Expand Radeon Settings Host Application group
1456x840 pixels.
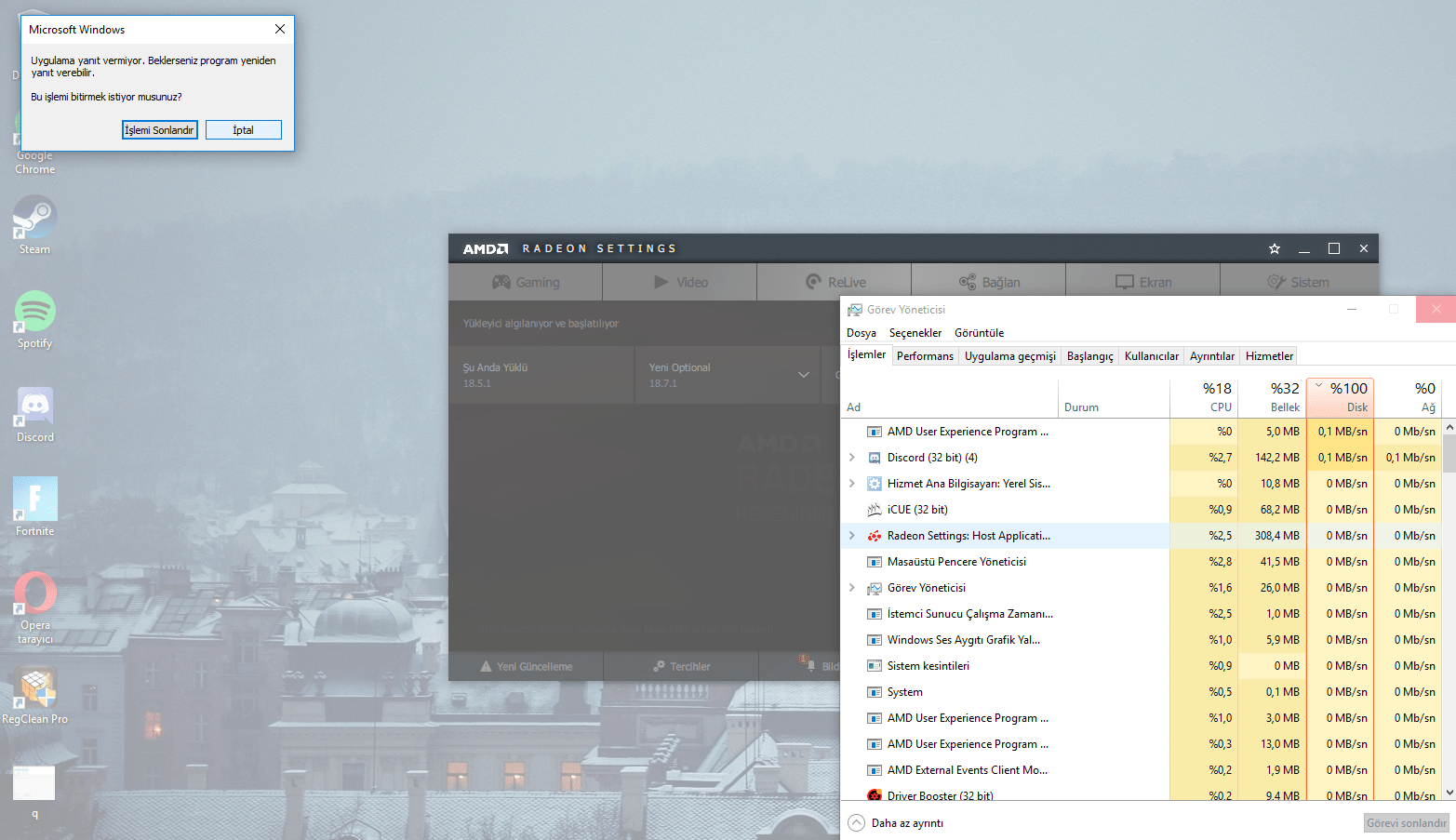tap(852, 536)
